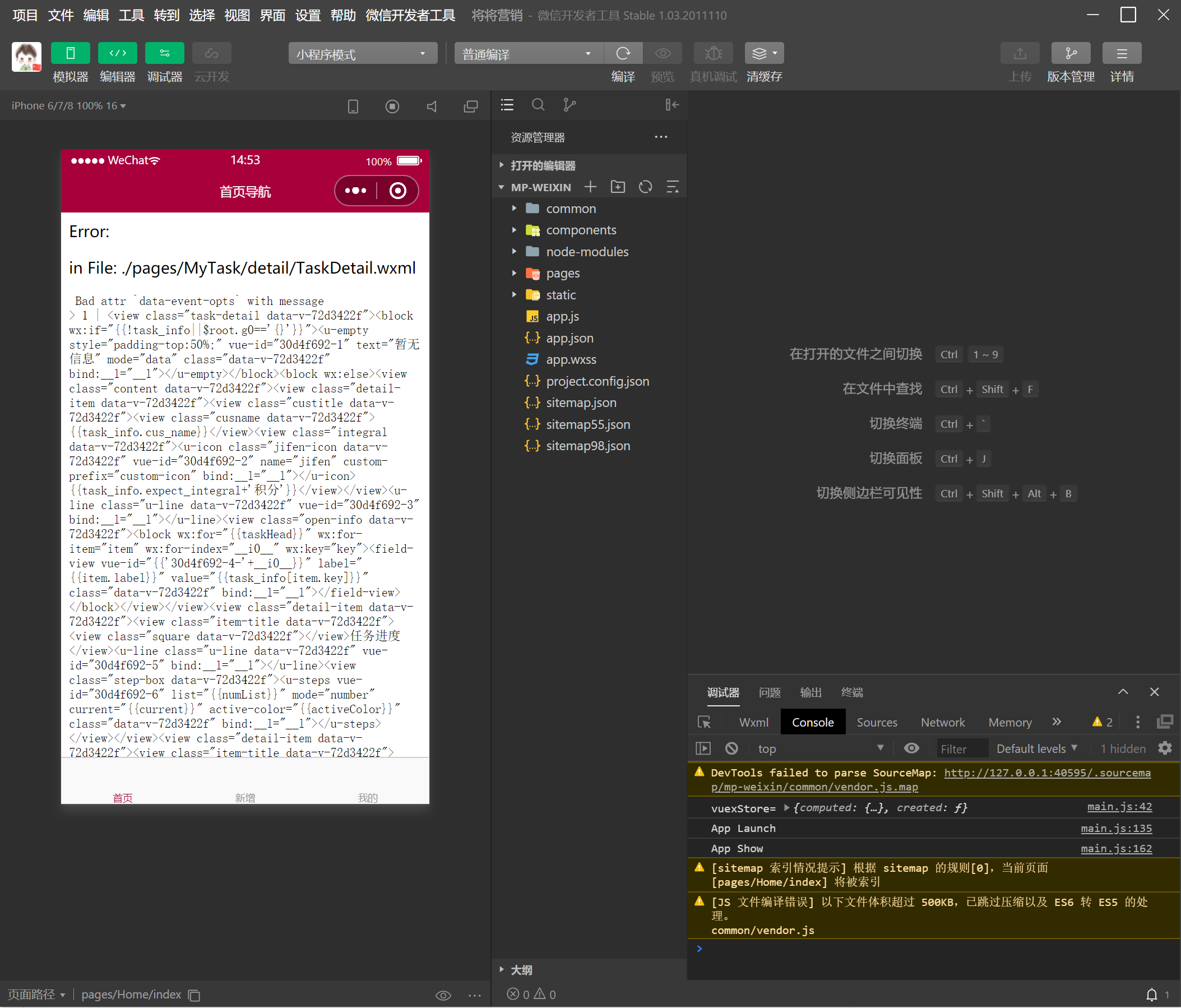Click the element inspector select icon
The height and width of the screenshot is (1008, 1181).
click(704, 722)
